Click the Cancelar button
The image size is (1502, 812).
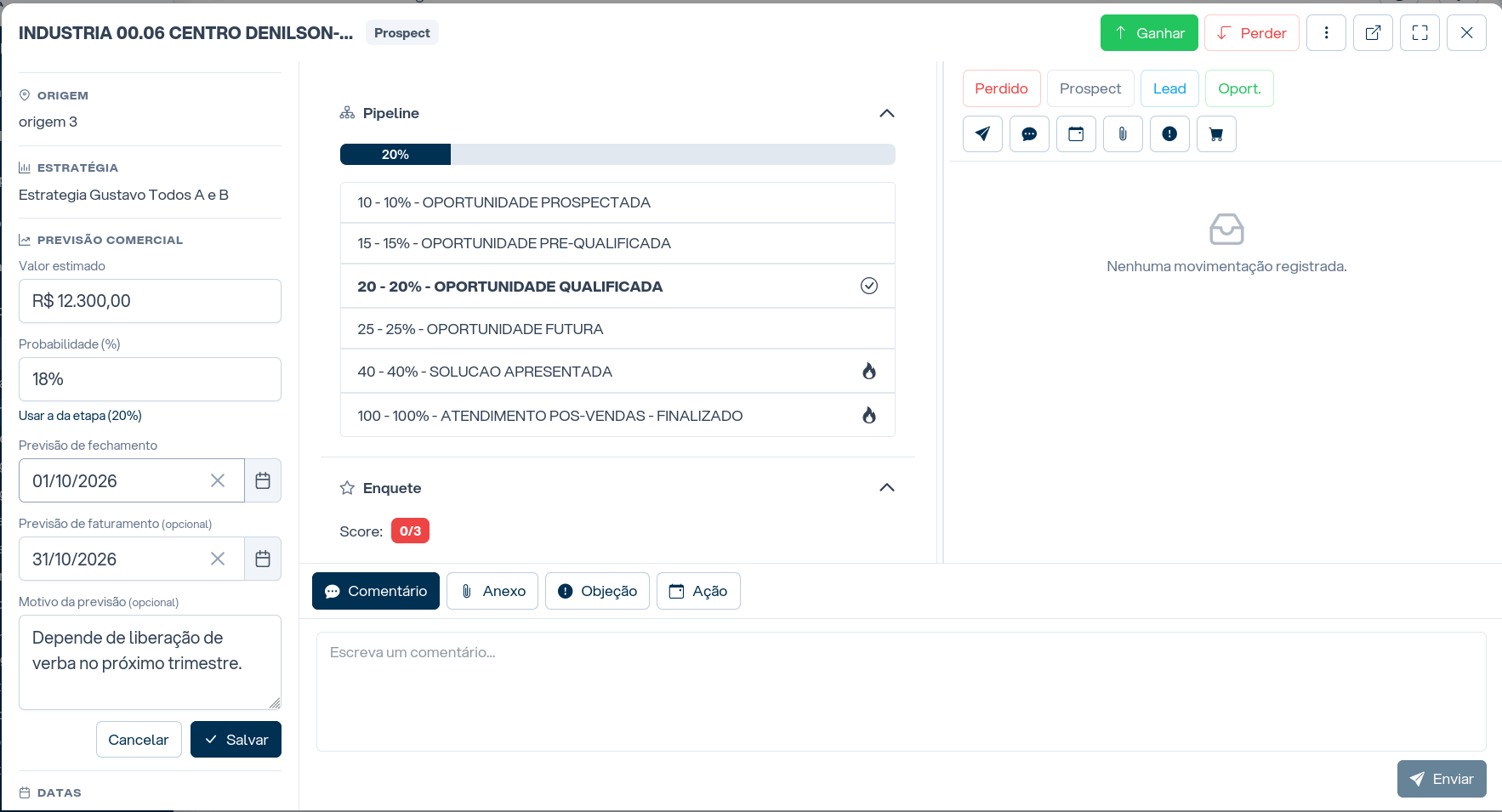pos(139,740)
